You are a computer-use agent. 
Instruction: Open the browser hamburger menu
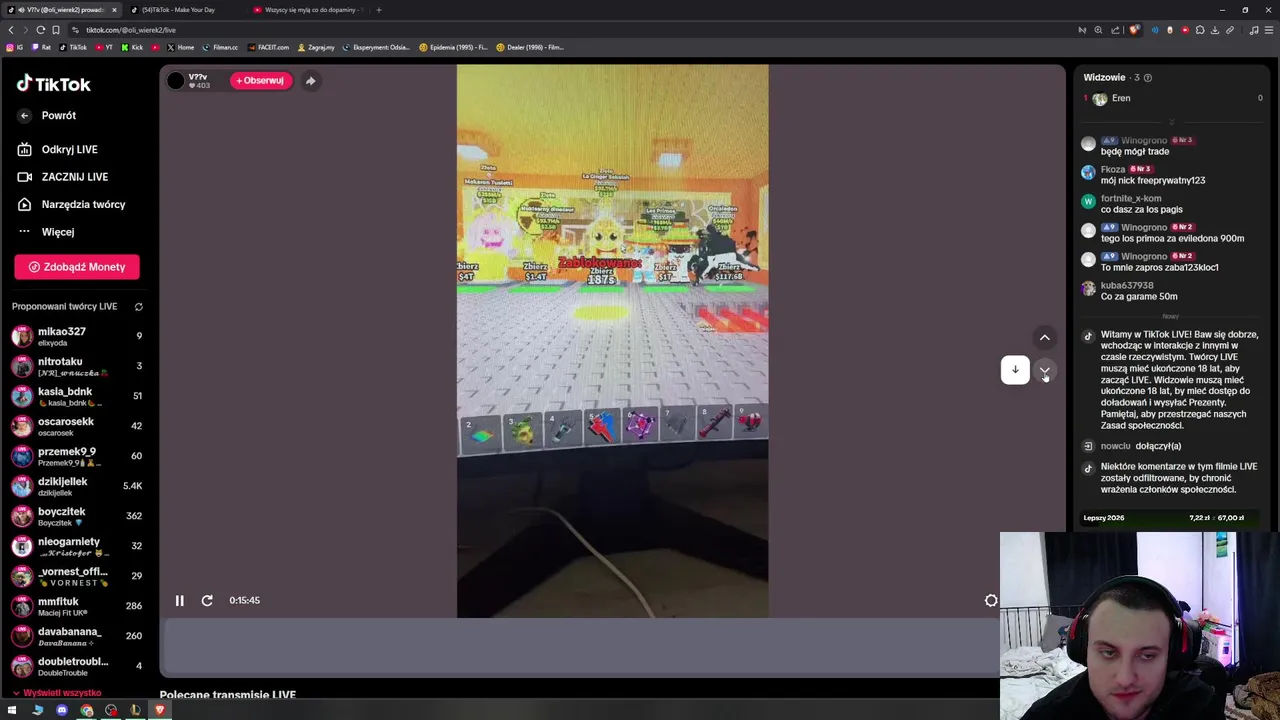(1269, 30)
